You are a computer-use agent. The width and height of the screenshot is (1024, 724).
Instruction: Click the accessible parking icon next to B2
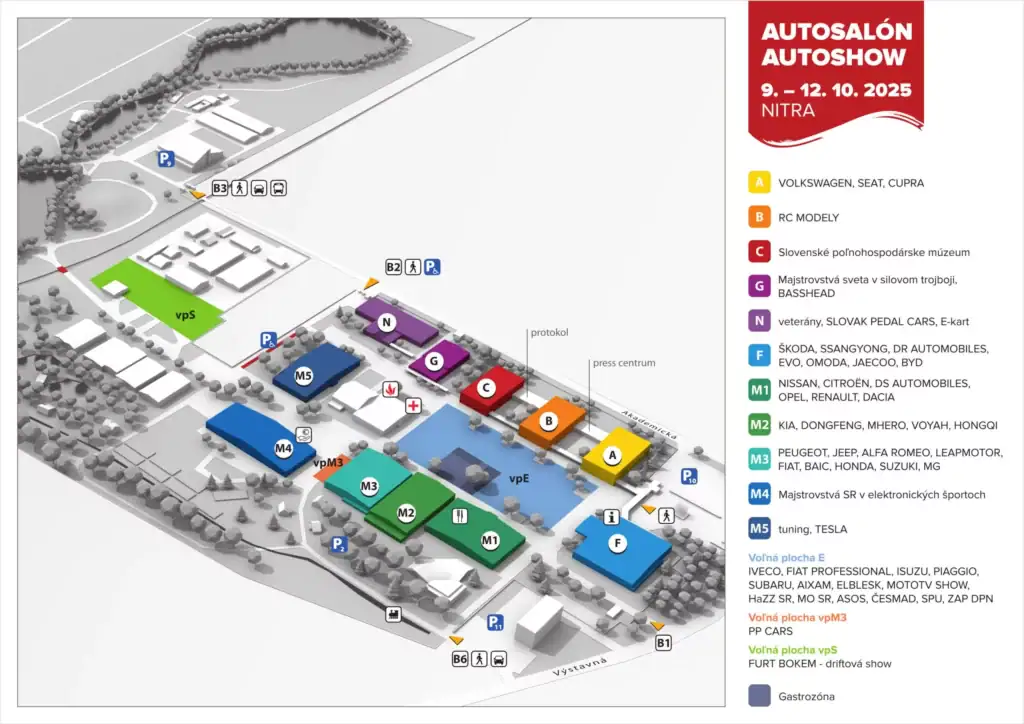point(432,267)
